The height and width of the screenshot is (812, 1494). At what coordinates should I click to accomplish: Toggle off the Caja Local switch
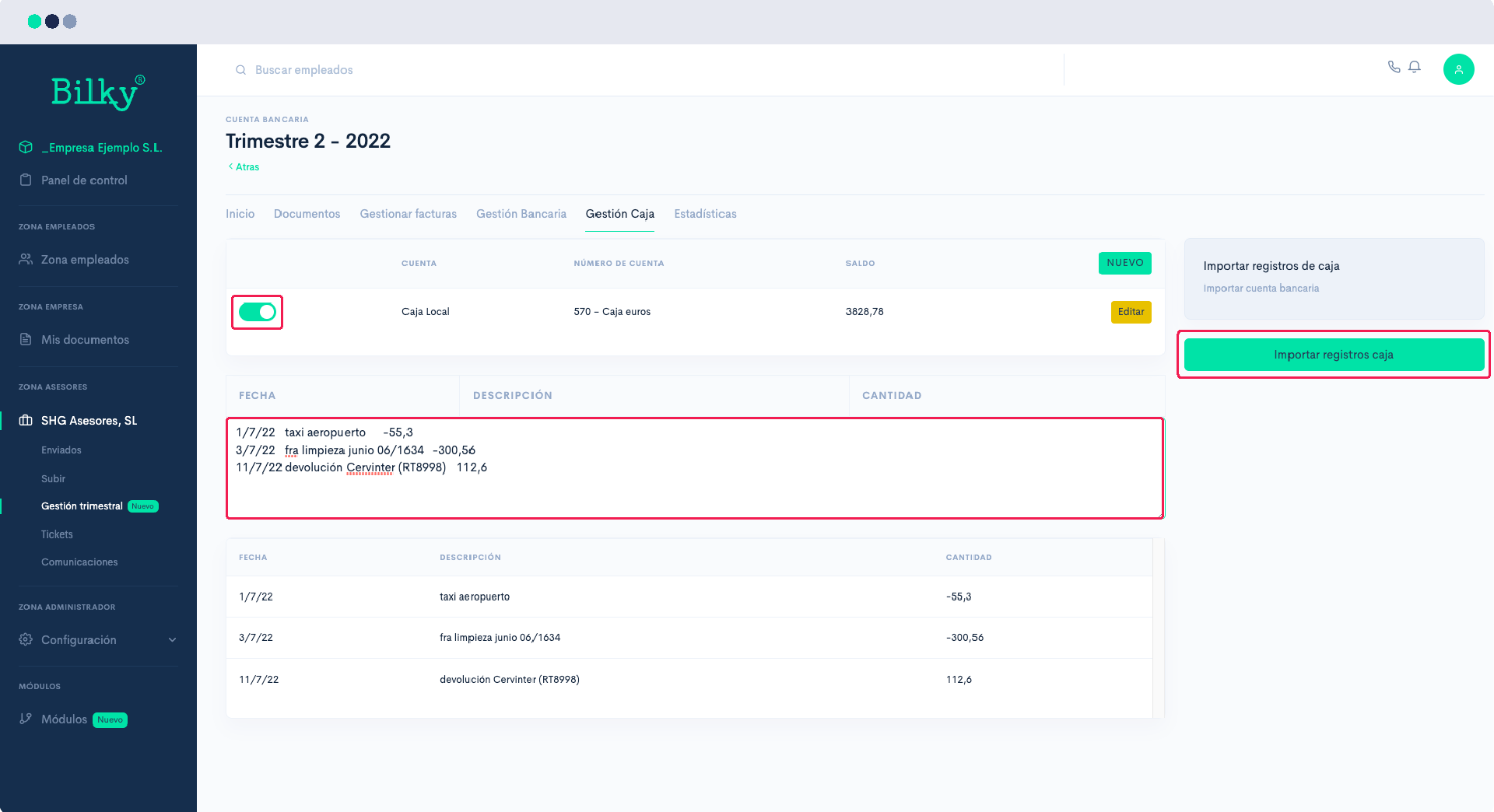[x=257, y=312]
